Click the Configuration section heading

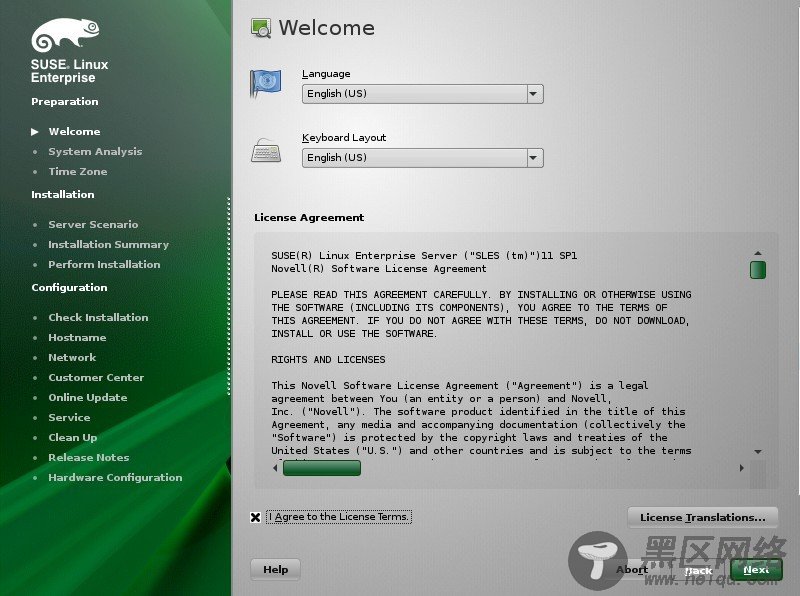tap(69, 287)
